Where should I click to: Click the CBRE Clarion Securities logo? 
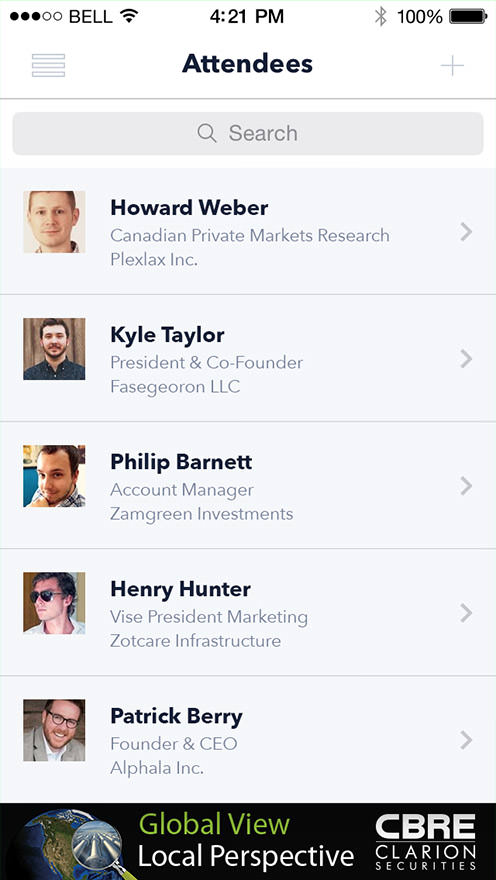pyautogui.click(x=425, y=842)
